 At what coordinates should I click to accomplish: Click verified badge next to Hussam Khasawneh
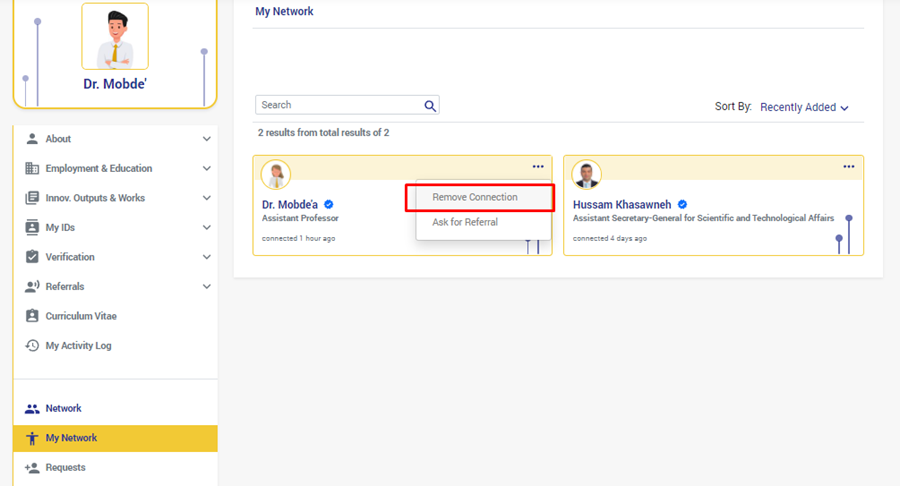tap(683, 205)
